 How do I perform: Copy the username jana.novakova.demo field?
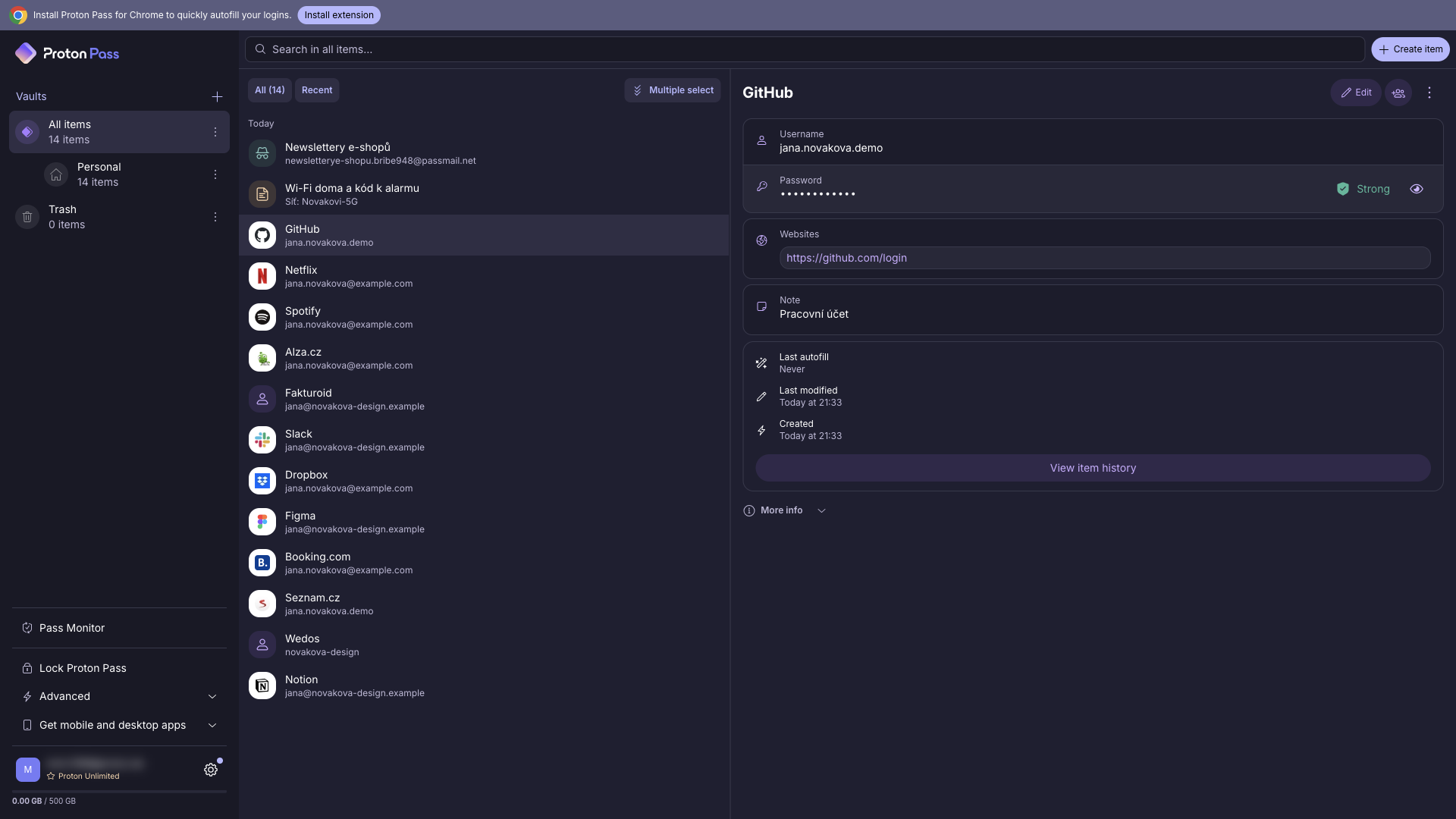(x=1093, y=142)
